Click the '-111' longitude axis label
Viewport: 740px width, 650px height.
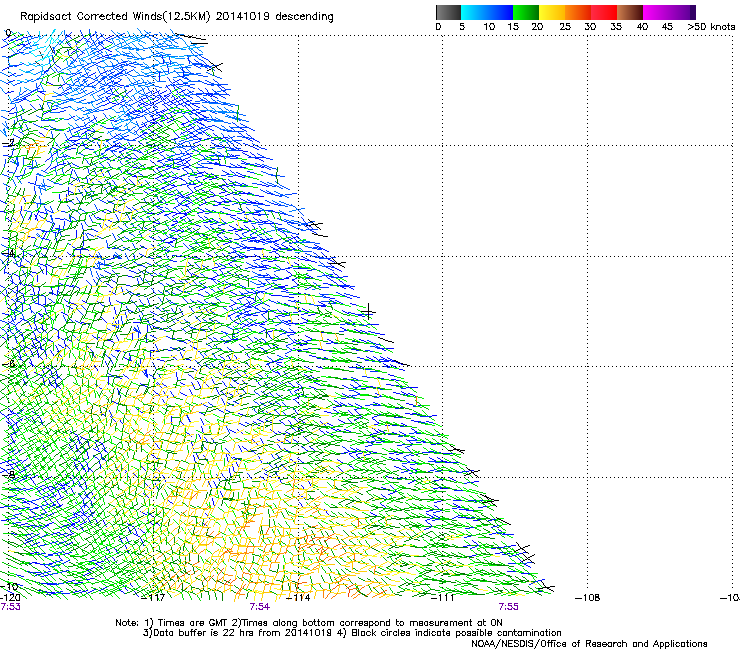click(x=443, y=598)
